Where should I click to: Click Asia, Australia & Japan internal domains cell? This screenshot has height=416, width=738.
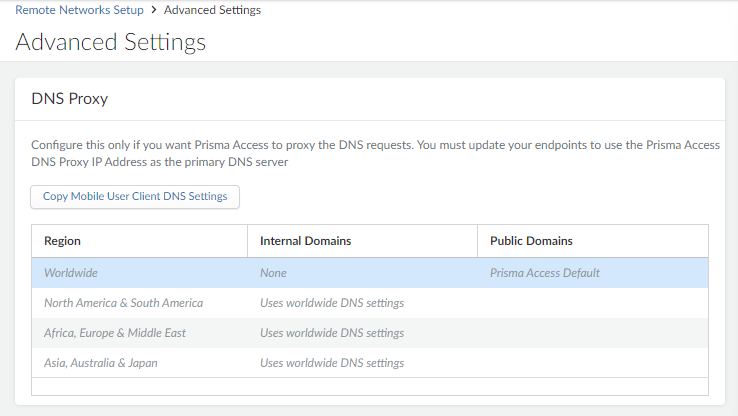[331, 363]
